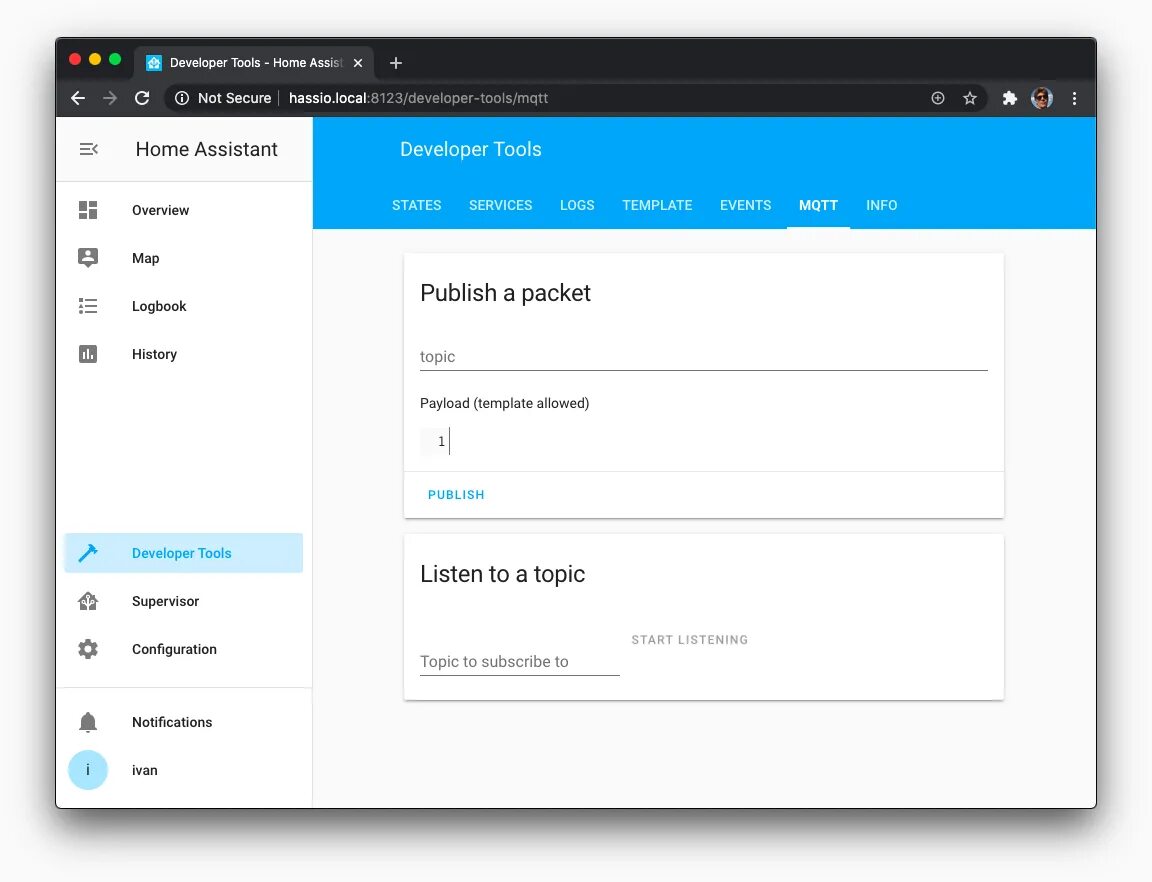Click the Notifications bell icon
The height and width of the screenshot is (882, 1152).
pos(88,723)
